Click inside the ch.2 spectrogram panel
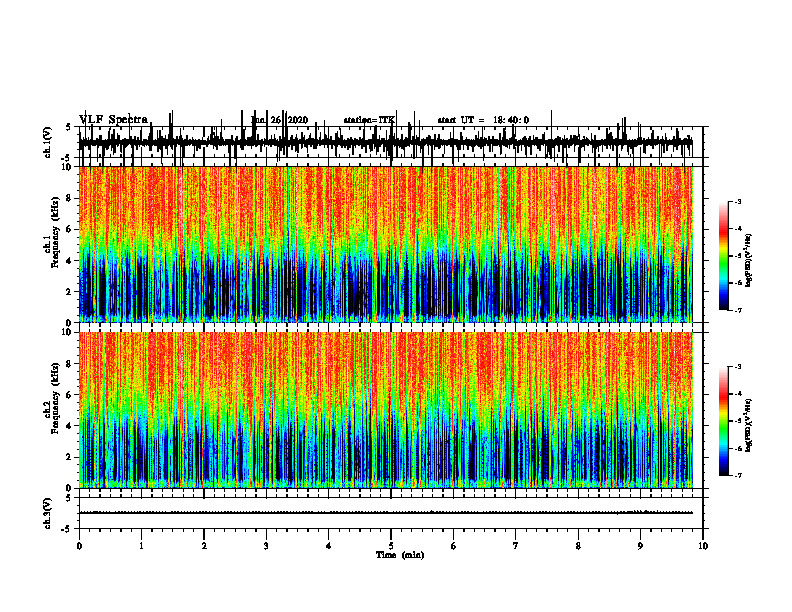 386,410
